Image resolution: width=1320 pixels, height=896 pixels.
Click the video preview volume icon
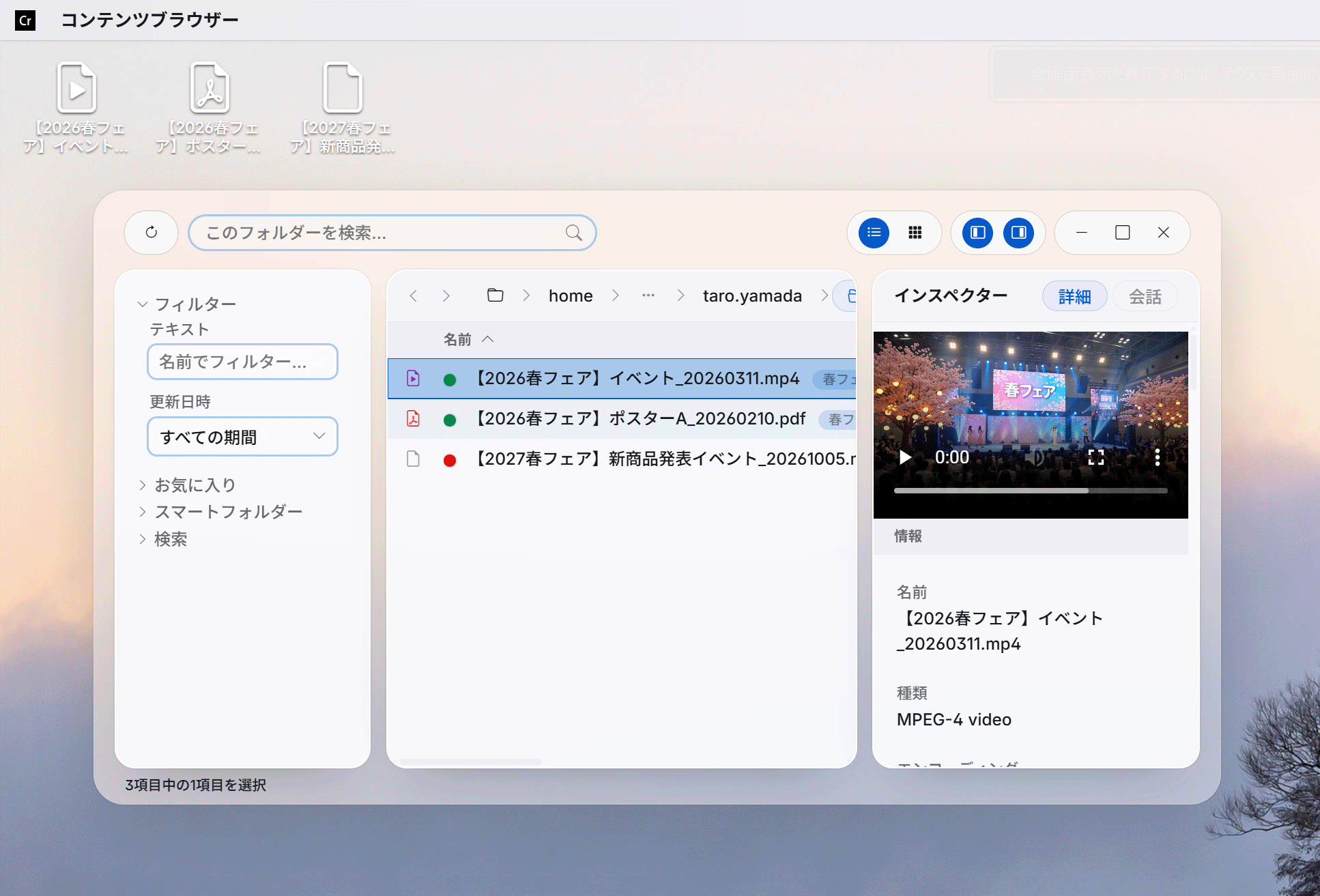click(1036, 457)
